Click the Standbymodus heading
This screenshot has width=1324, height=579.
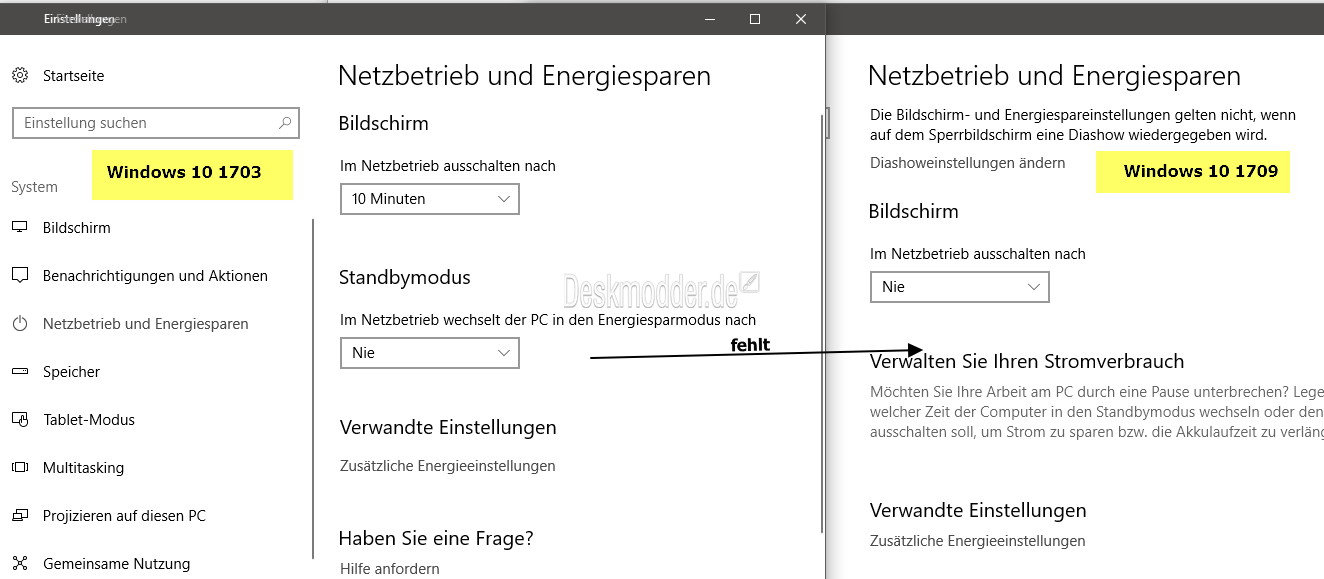[405, 277]
